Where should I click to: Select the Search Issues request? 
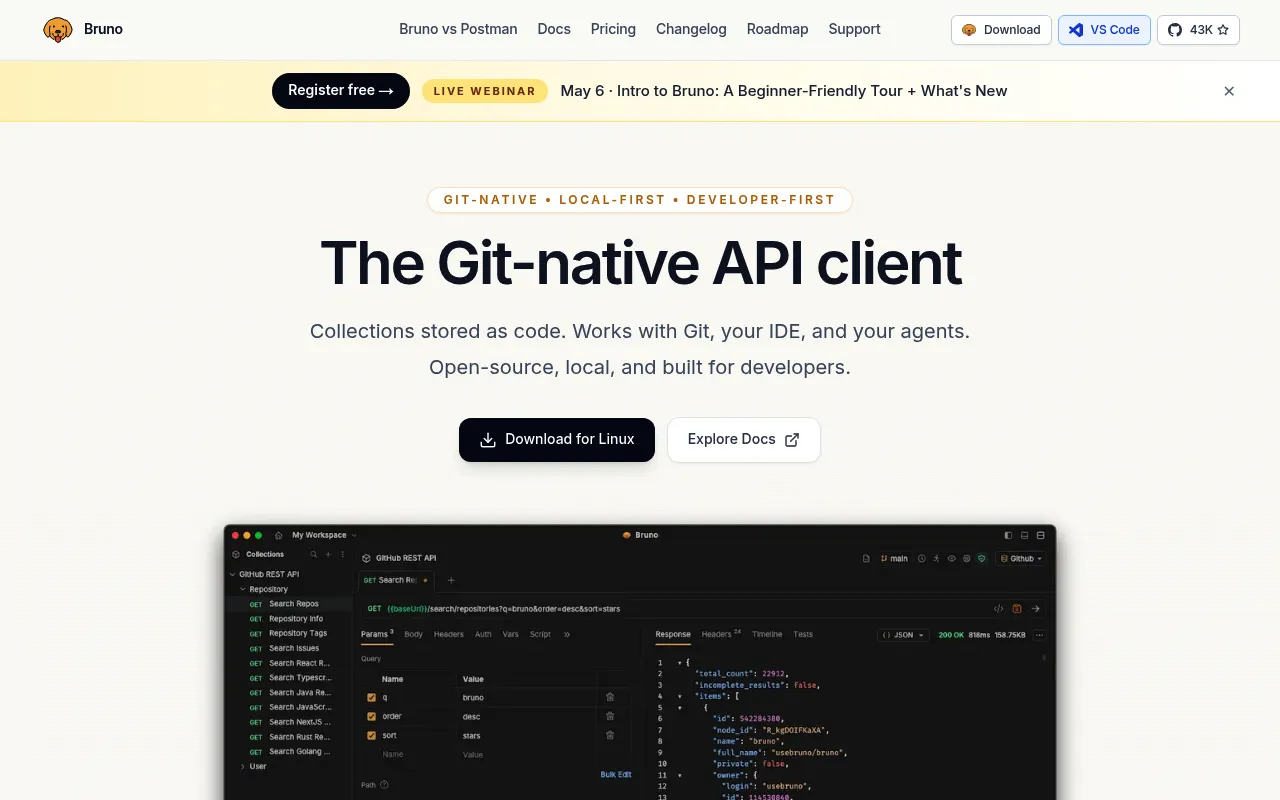click(288, 648)
